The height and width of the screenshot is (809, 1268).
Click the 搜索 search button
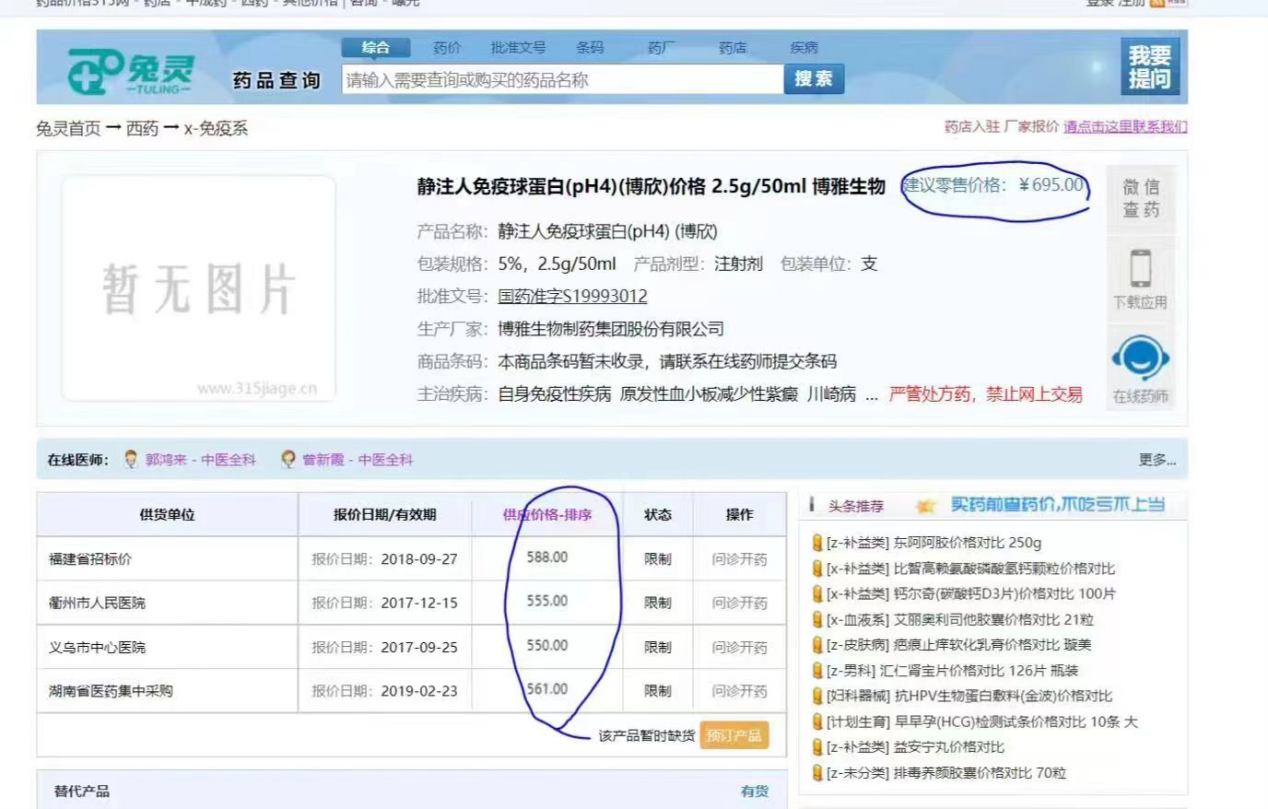coord(814,79)
